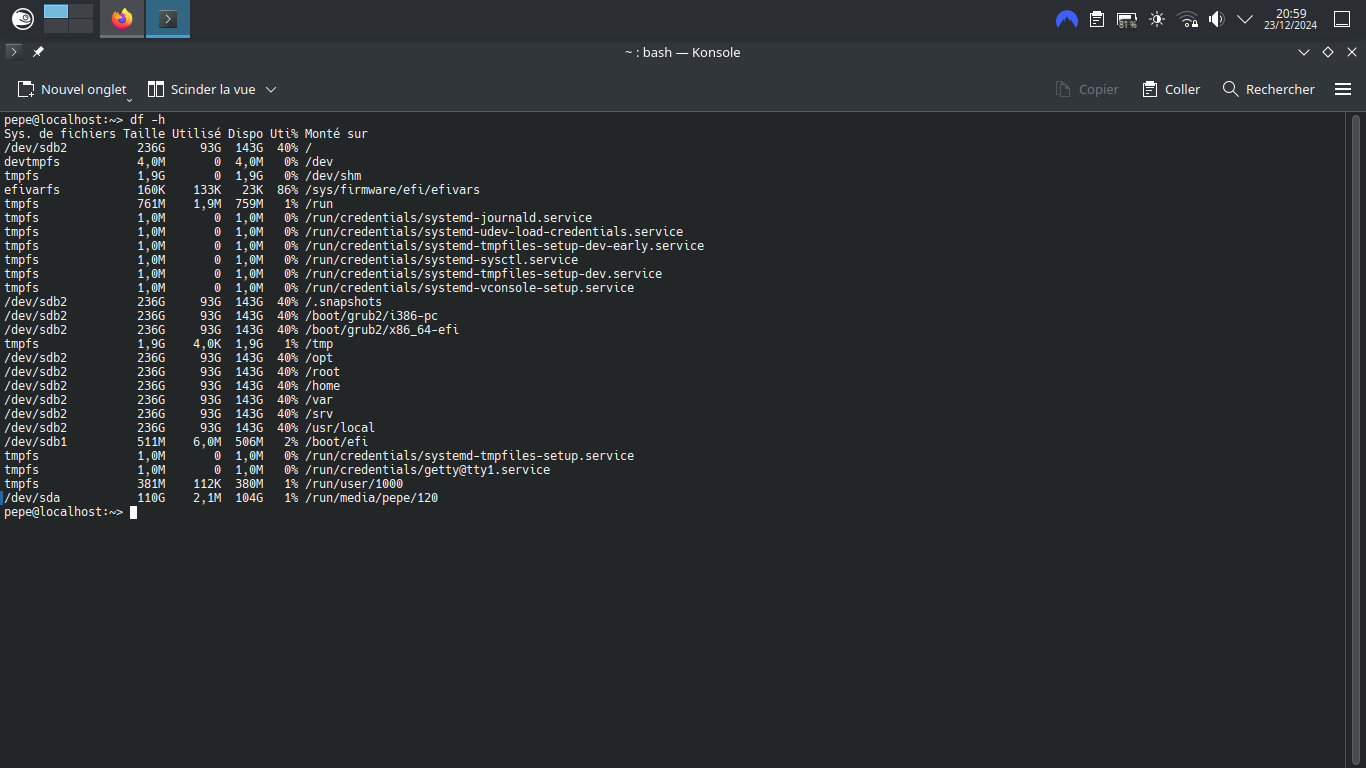Open the clipboard tray icon
Image resolution: width=1366 pixels, height=768 pixels.
pos(1097,19)
